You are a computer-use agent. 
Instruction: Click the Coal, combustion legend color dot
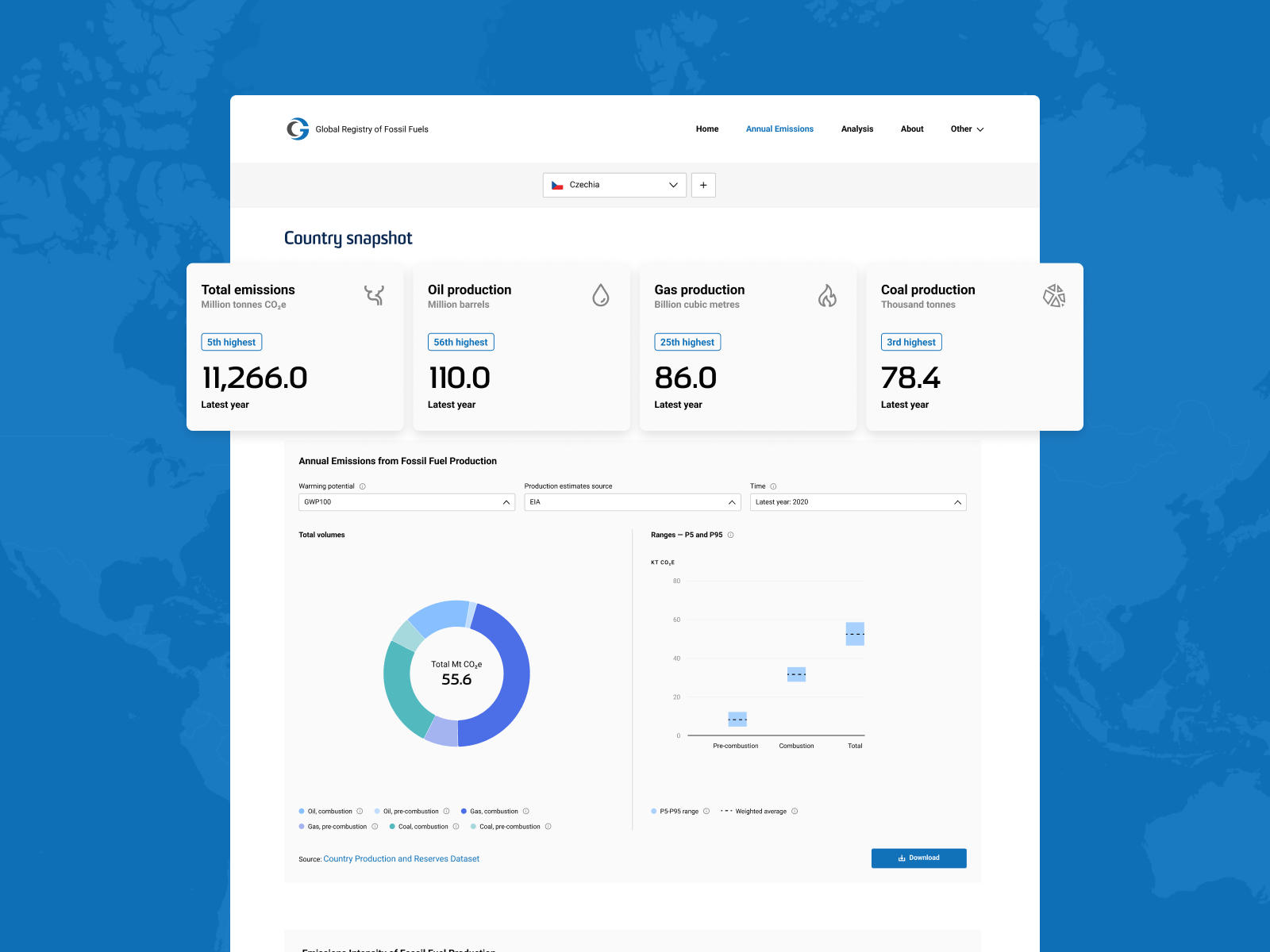(x=392, y=827)
